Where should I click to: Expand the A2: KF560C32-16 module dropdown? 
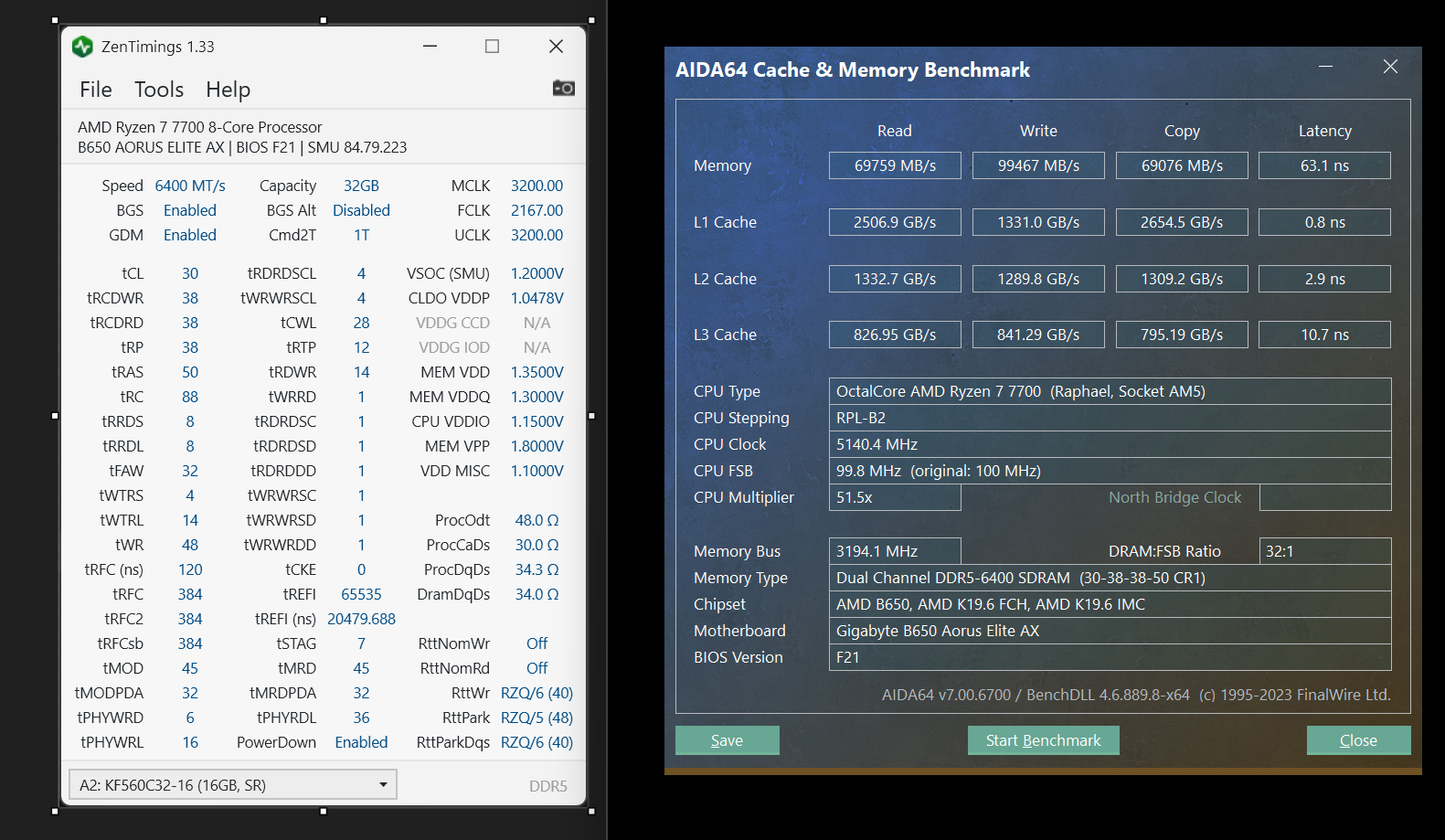point(232,785)
